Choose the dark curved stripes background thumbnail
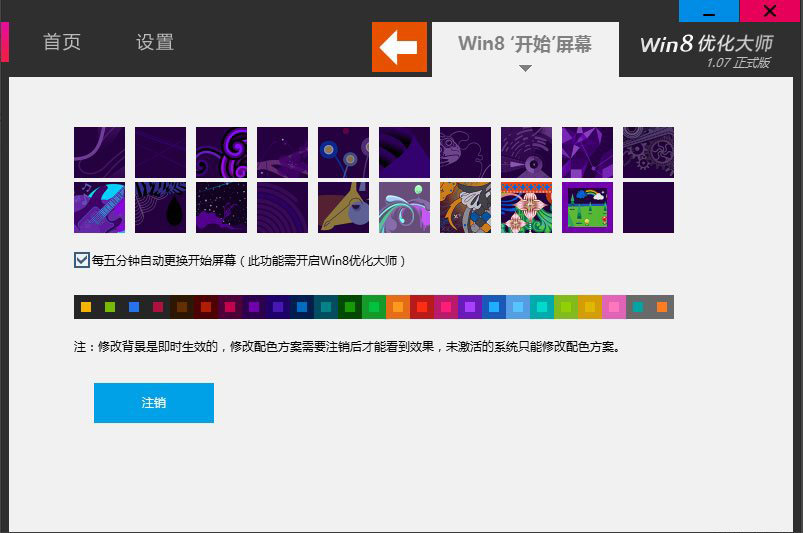This screenshot has width=803, height=533. [404, 153]
